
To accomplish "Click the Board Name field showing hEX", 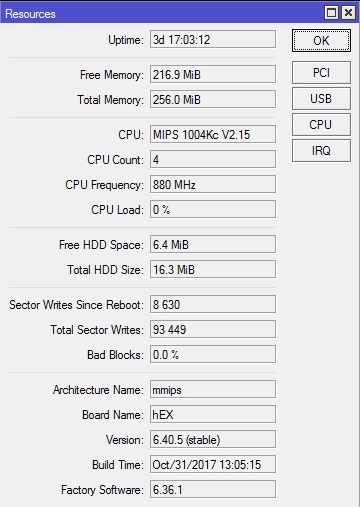I will pyautogui.click(x=213, y=414).
